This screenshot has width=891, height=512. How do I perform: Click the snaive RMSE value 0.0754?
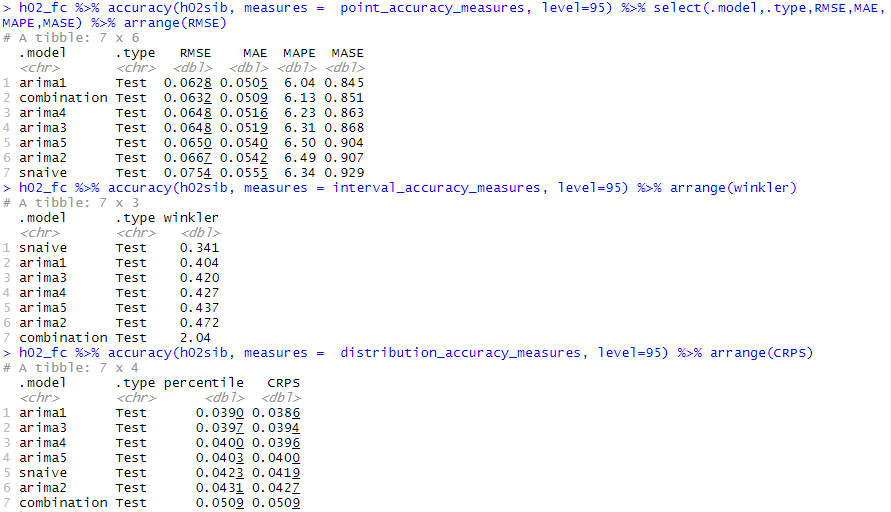188,173
